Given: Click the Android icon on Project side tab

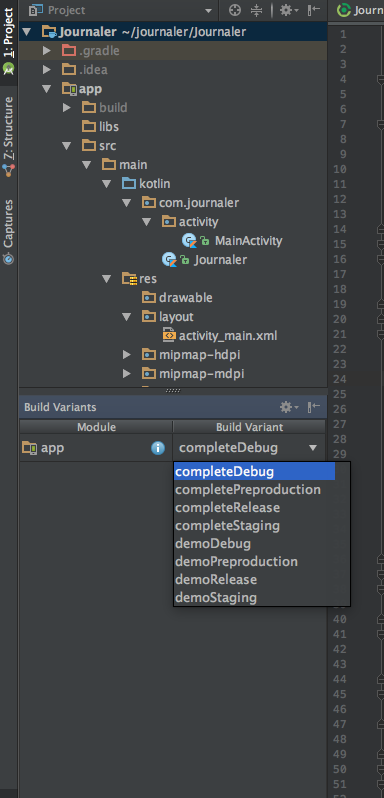Looking at the screenshot, I should [8, 68].
